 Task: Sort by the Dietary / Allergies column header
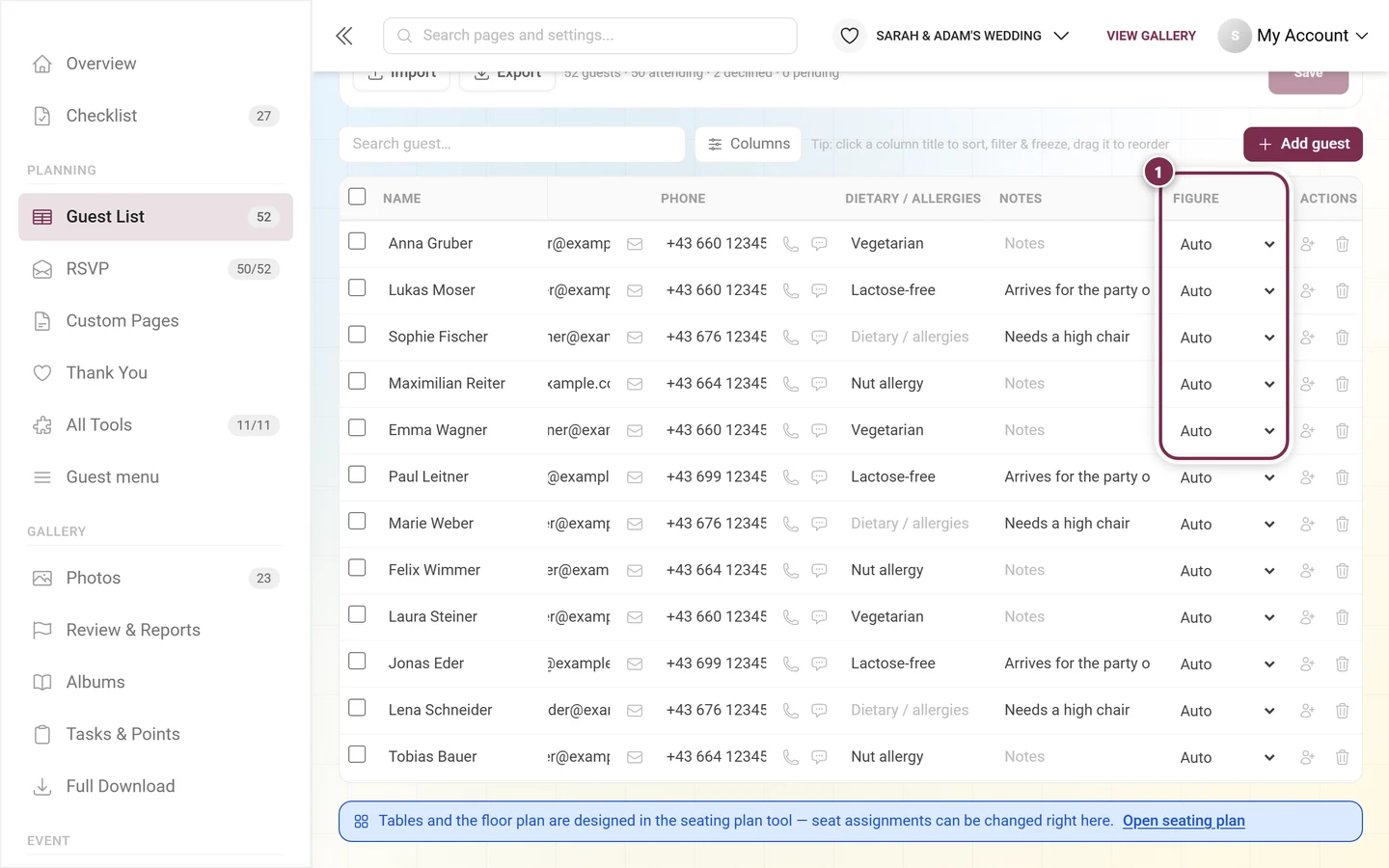tap(912, 199)
